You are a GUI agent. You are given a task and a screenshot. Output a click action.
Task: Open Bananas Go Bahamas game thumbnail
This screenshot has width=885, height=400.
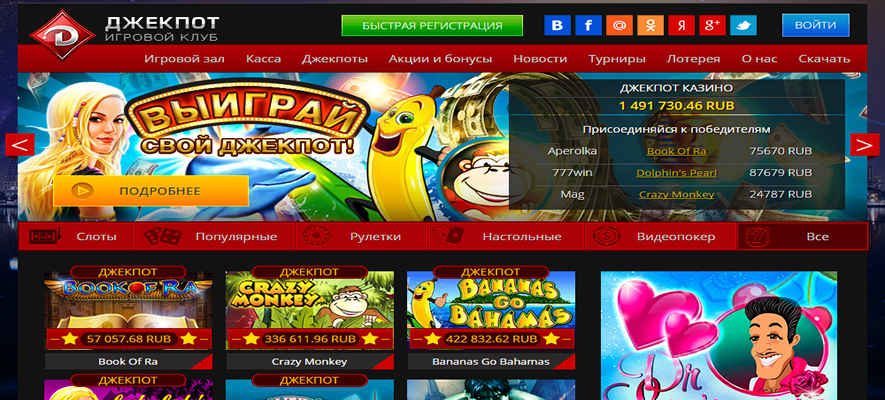pyautogui.click(x=491, y=310)
